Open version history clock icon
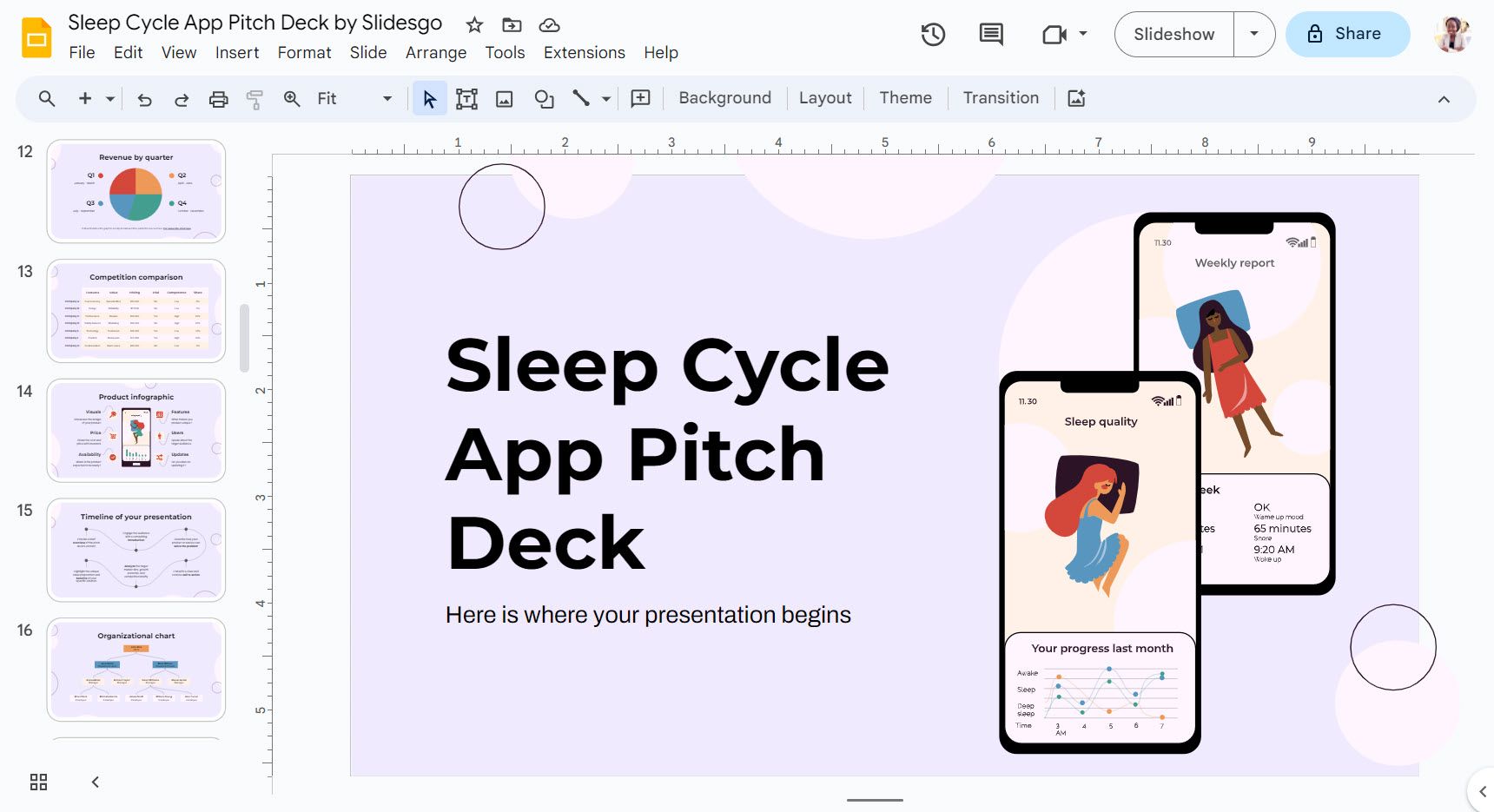Viewport: 1494px width, 812px height. pos(933,35)
